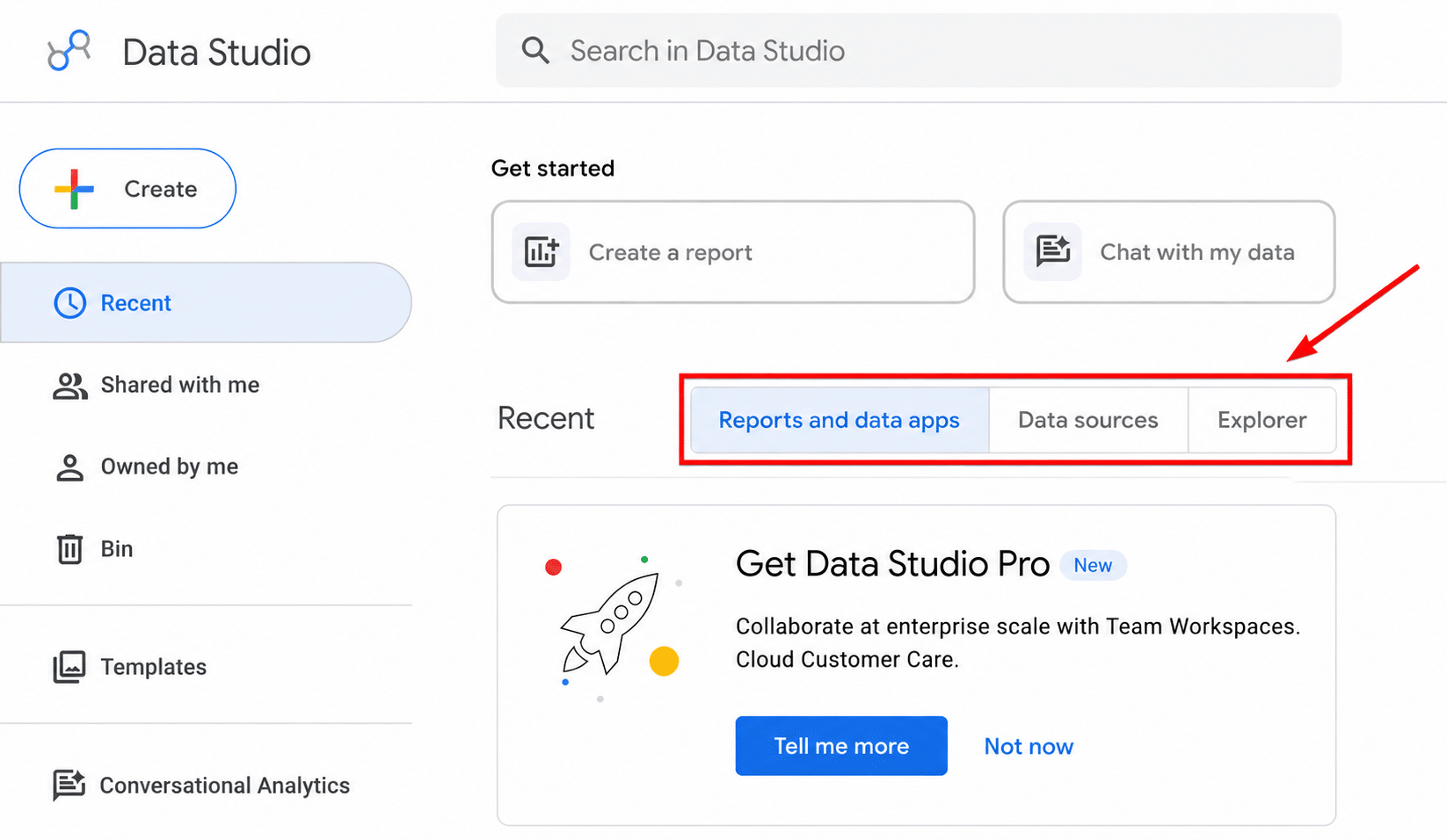Click the Chat with my data card
1447x840 pixels.
pos(1169,252)
